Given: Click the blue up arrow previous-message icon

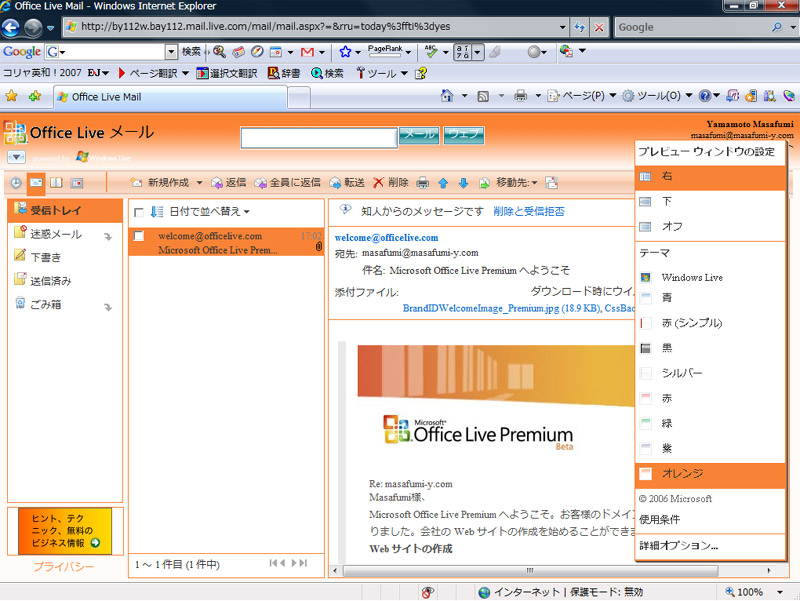Looking at the screenshot, I should pos(443,183).
